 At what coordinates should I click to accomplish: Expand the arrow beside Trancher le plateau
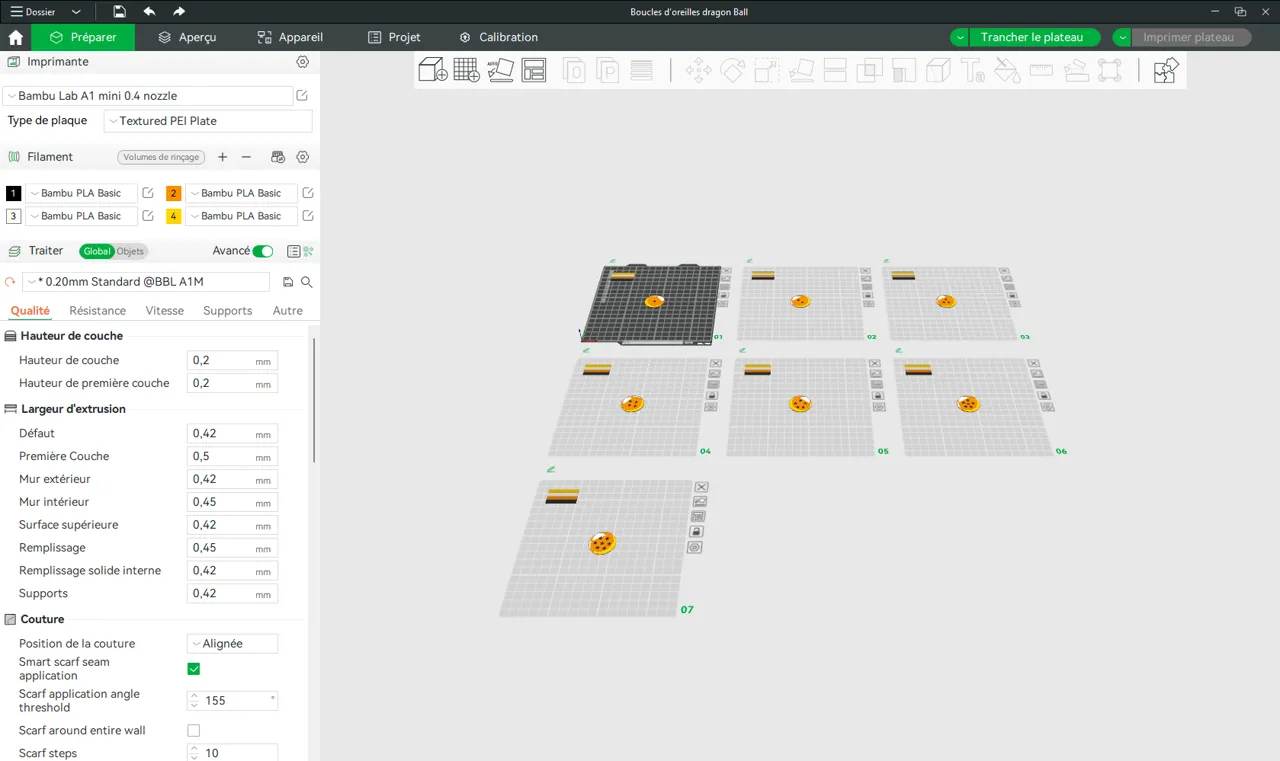(960, 37)
